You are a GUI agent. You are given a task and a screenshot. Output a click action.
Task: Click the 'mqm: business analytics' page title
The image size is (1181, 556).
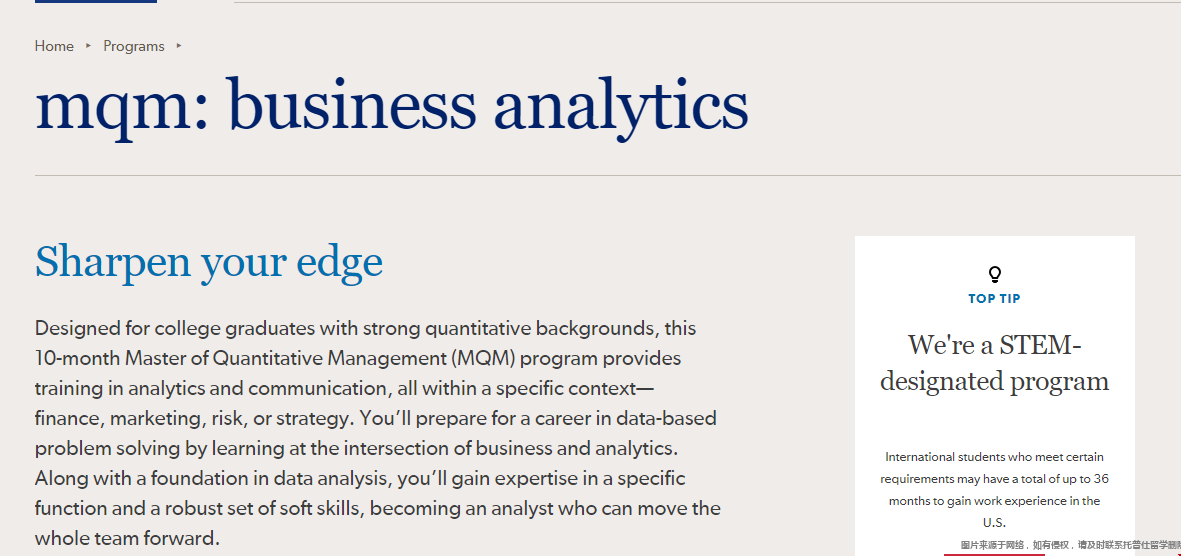[x=392, y=105]
